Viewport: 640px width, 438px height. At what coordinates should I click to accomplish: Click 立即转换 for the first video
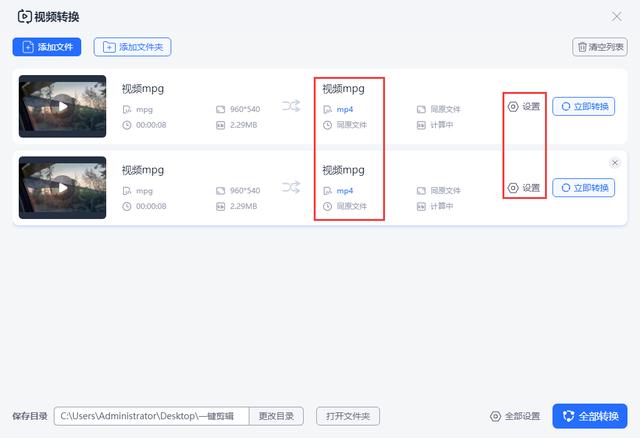[x=583, y=106]
